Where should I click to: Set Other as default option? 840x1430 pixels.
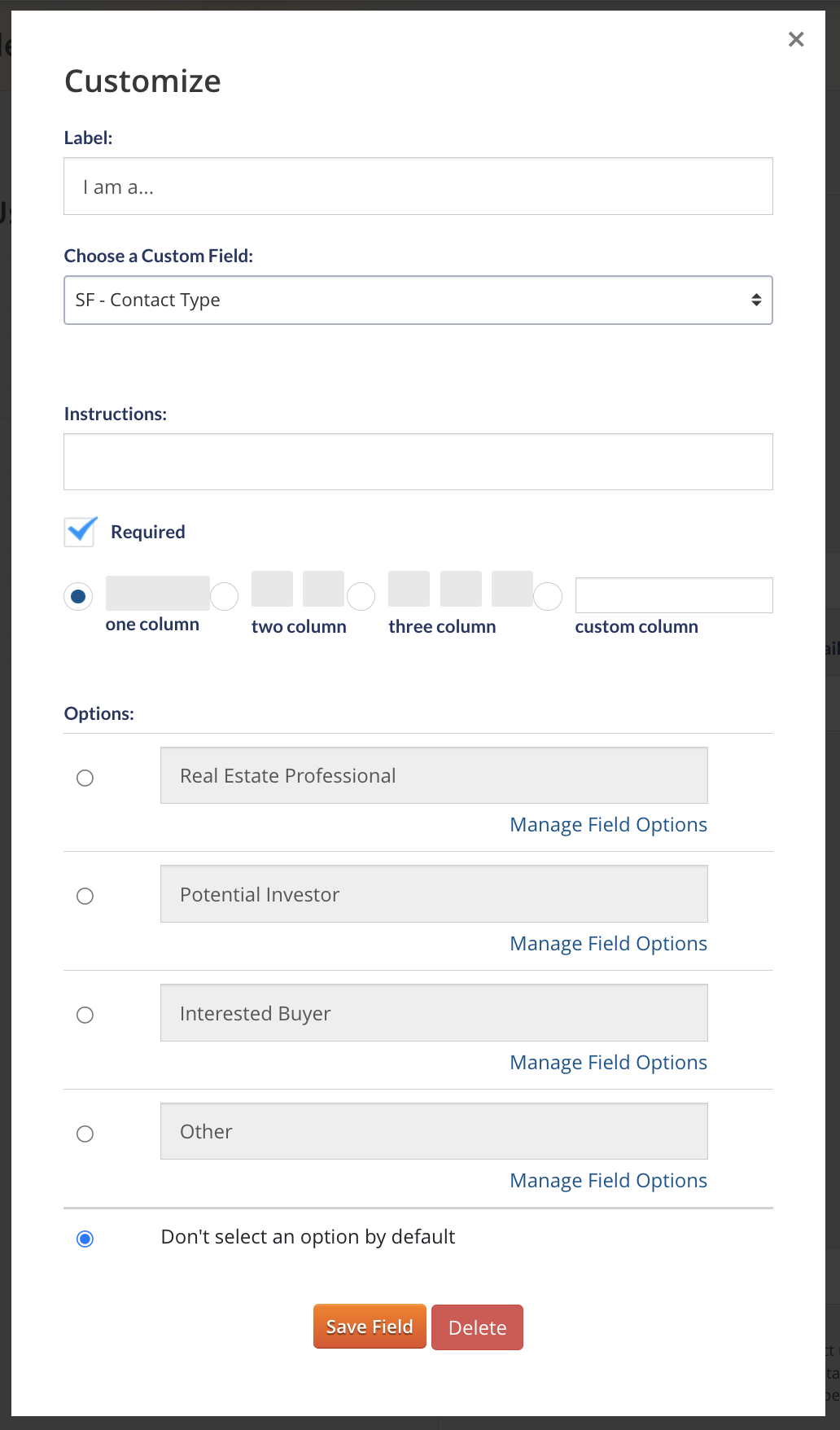point(85,1134)
